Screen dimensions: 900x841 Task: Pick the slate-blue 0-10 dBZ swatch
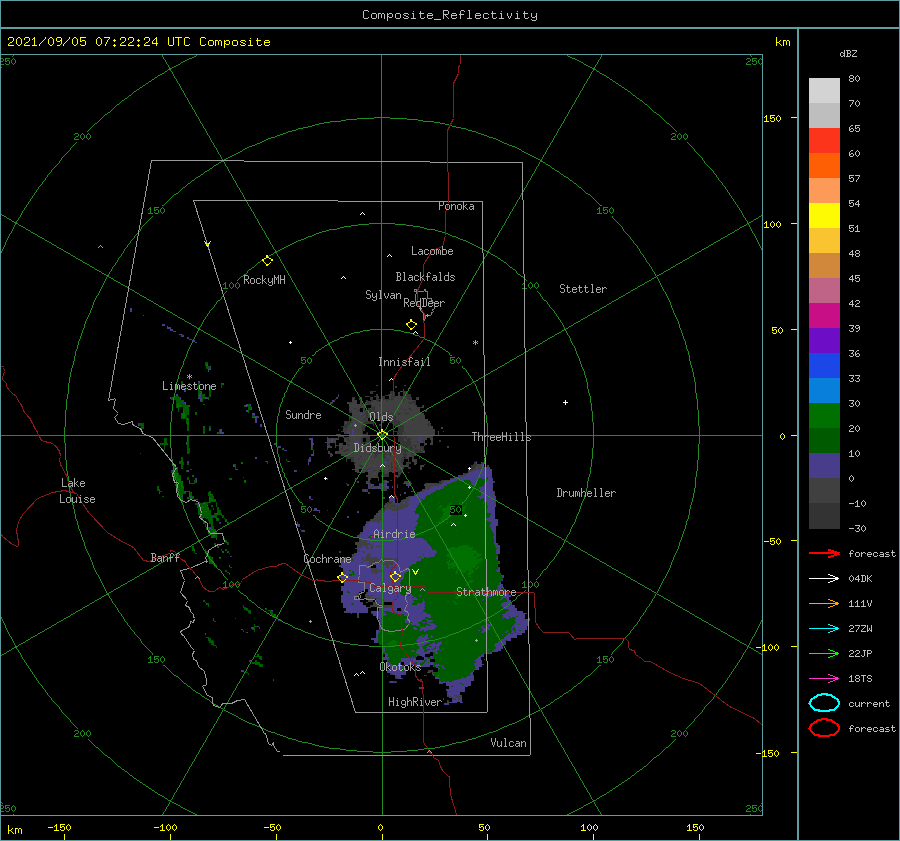tap(824, 466)
